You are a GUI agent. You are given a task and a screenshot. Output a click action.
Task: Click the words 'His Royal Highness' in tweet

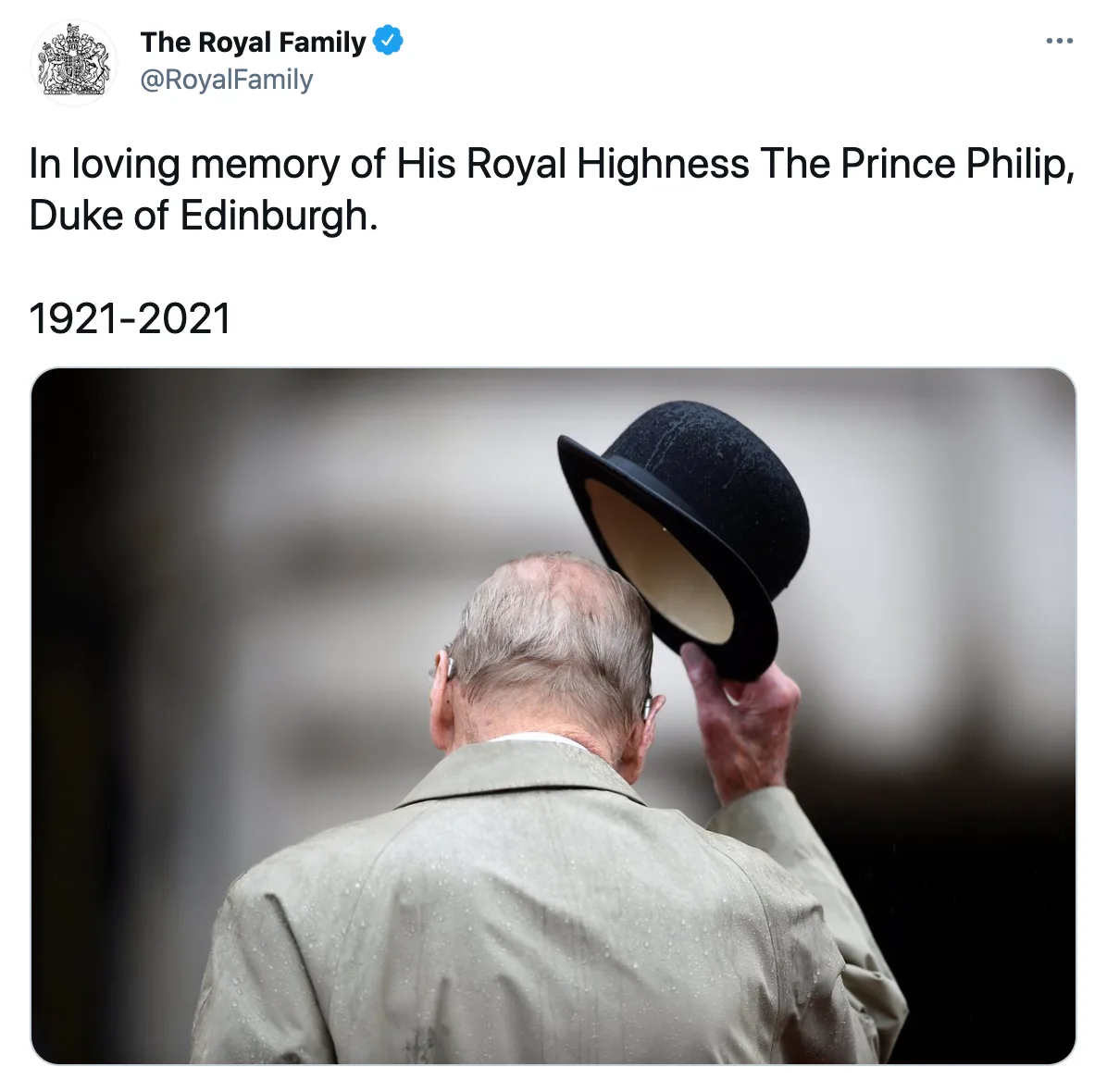coord(573,165)
